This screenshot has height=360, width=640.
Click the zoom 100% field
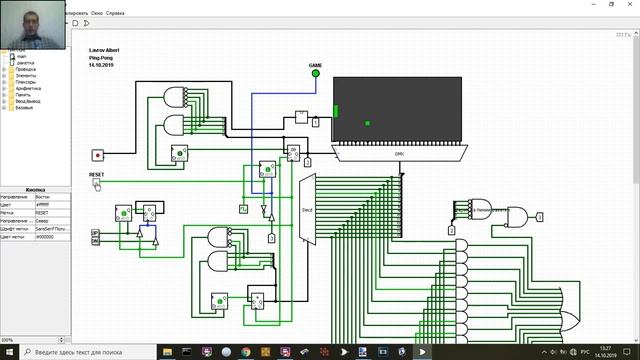(29, 340)
